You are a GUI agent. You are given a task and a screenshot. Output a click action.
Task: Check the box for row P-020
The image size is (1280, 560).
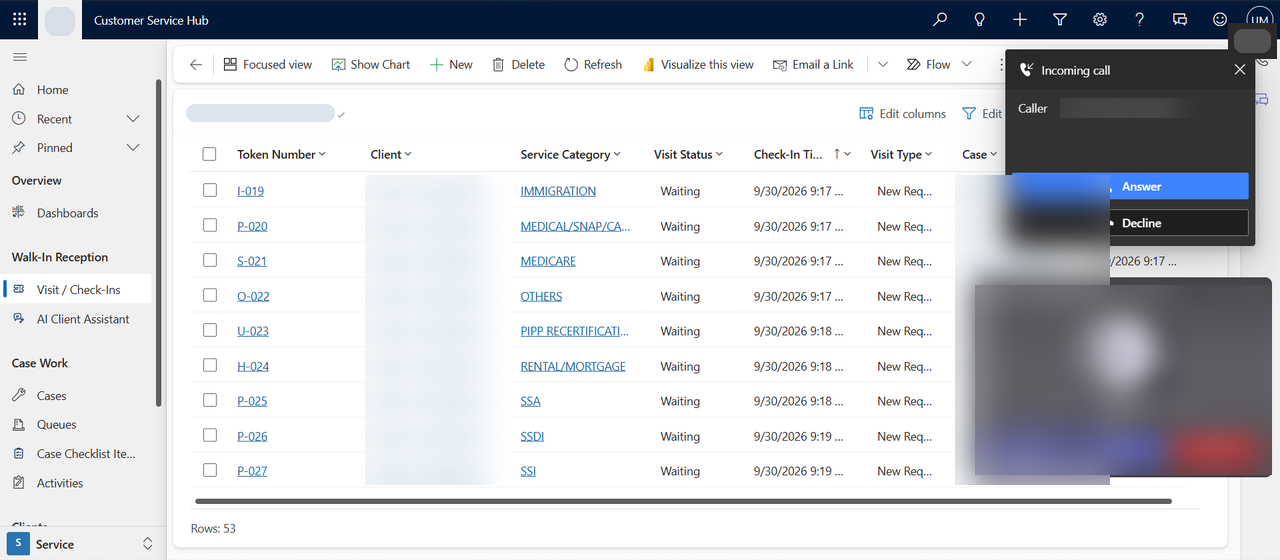(x=209, y=225)
